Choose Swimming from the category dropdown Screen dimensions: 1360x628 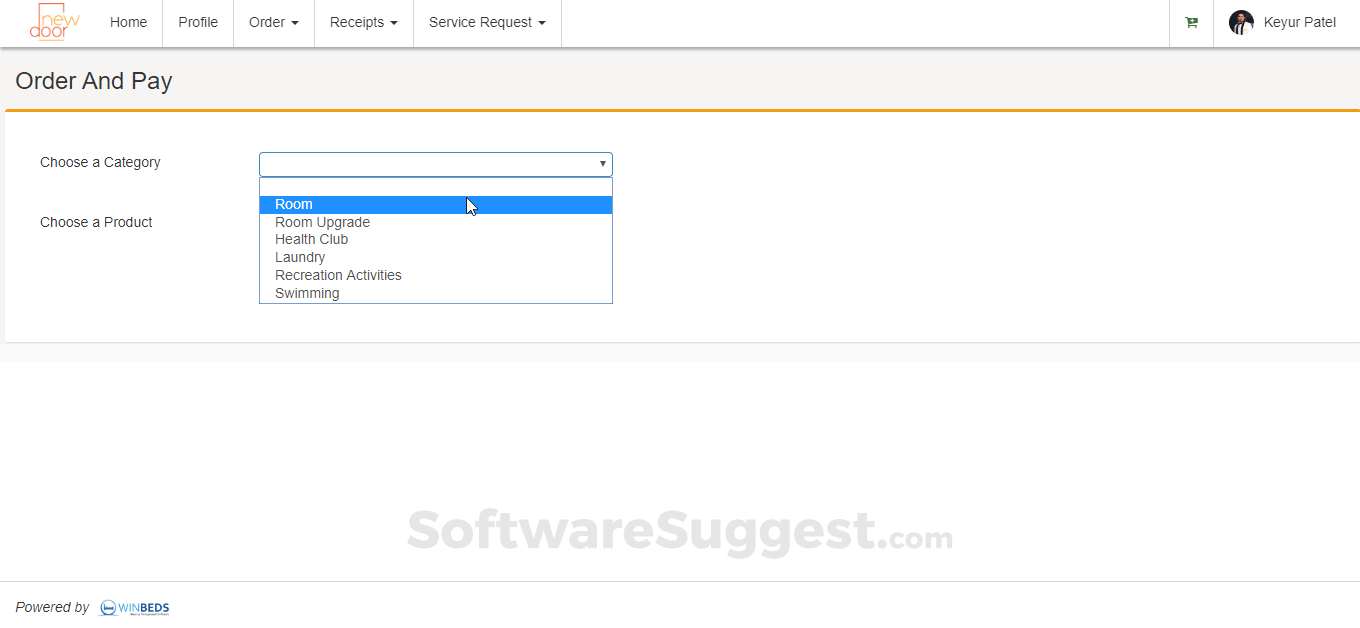click(x=307, y=293)
